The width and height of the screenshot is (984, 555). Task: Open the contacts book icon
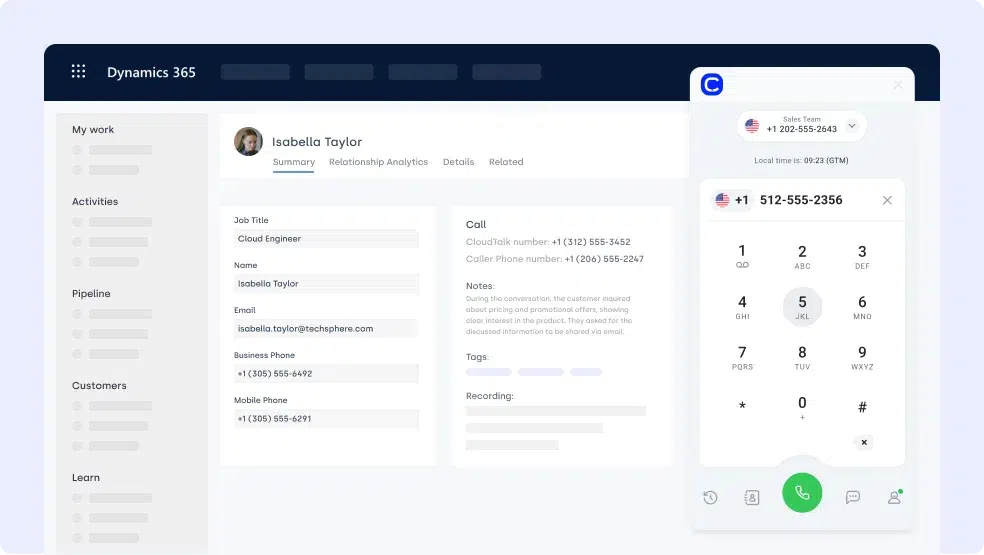pyautogui.click(x=752, y=497)
